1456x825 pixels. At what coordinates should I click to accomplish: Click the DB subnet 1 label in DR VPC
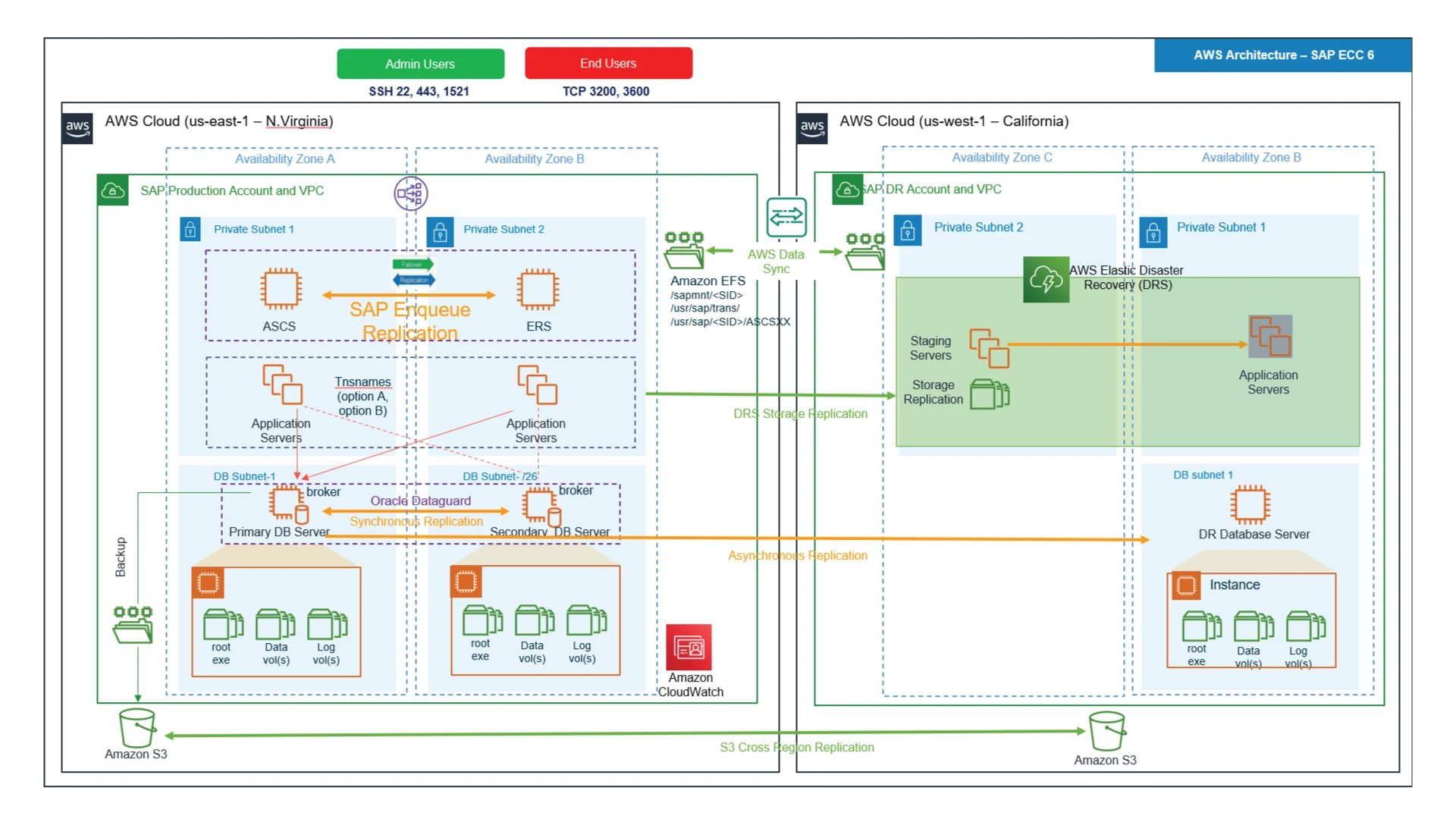point(1203,475)
